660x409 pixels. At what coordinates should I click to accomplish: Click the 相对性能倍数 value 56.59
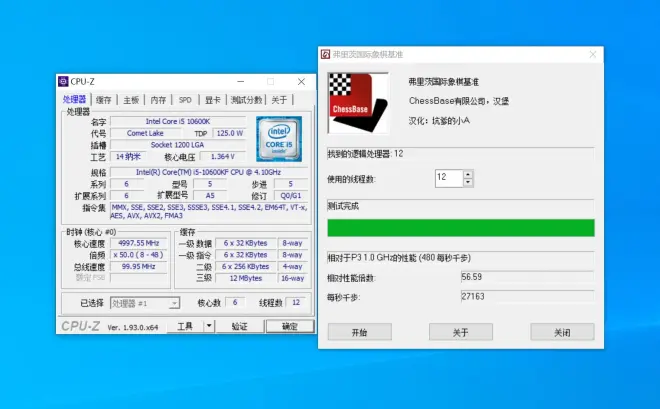pyautogui.click(x=527, y=277)
